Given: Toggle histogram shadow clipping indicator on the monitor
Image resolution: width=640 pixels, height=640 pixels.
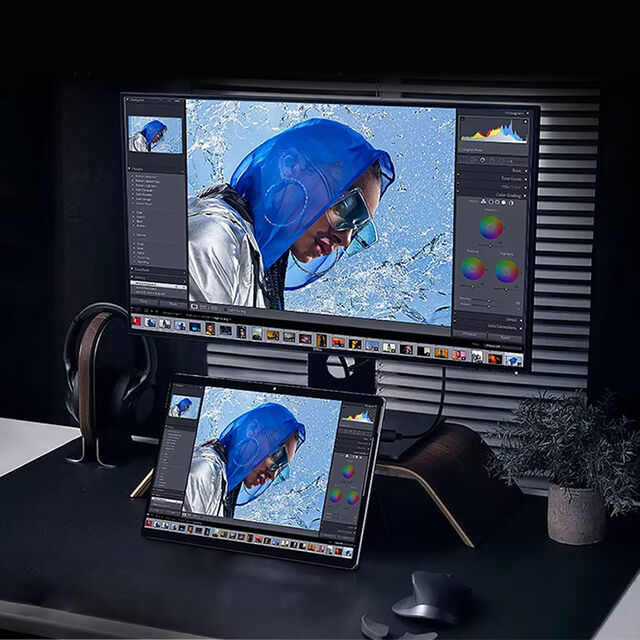Looking at the screenshot, I should 461,120.
